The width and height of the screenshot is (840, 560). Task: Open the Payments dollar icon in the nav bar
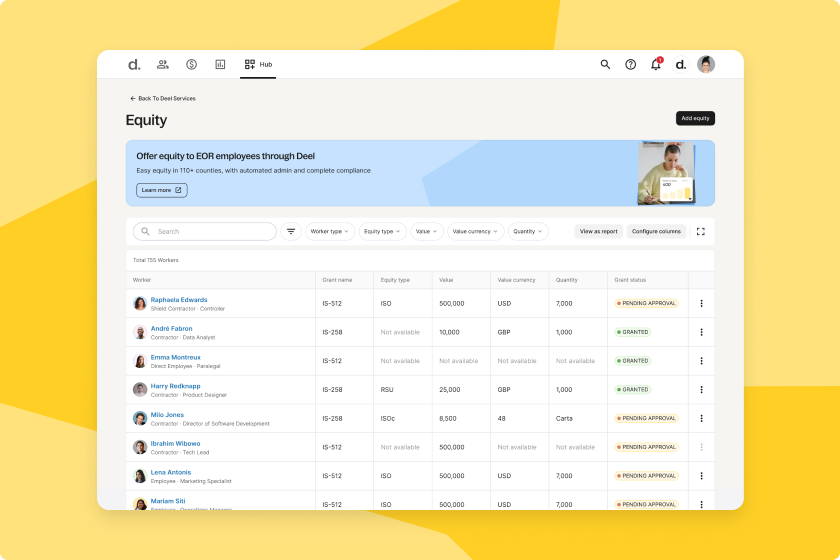pos(191,64)
